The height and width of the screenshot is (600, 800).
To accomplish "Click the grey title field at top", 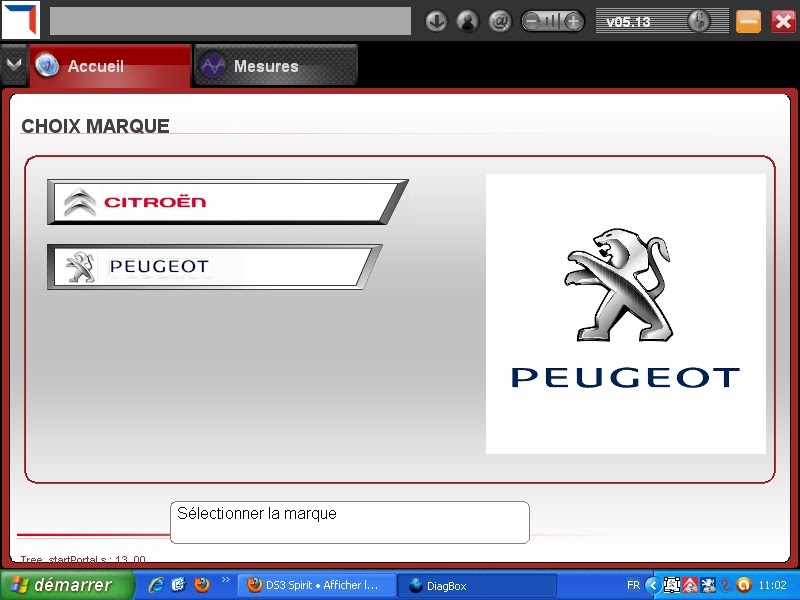I will [230, 21].
